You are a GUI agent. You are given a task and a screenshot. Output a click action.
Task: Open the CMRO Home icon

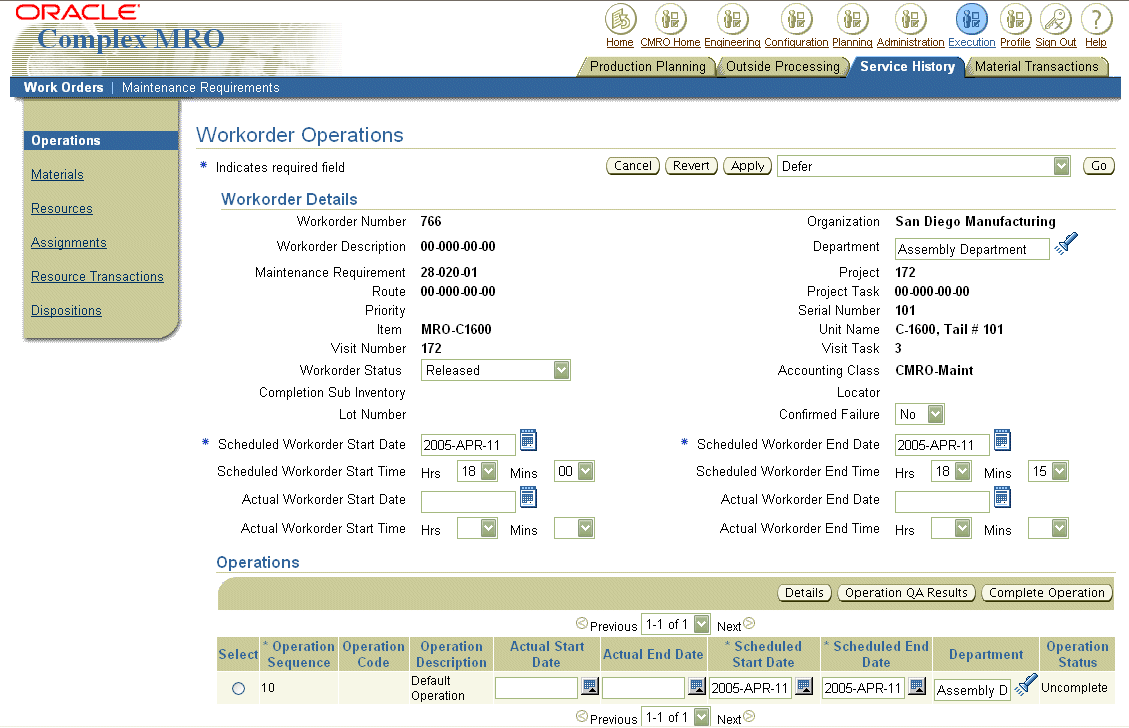coord(670,19)
